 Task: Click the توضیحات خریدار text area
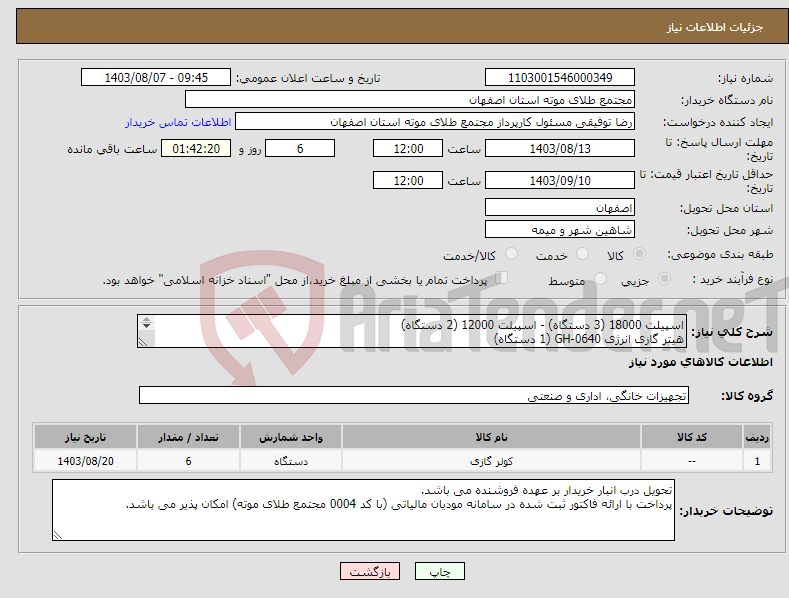363,510
